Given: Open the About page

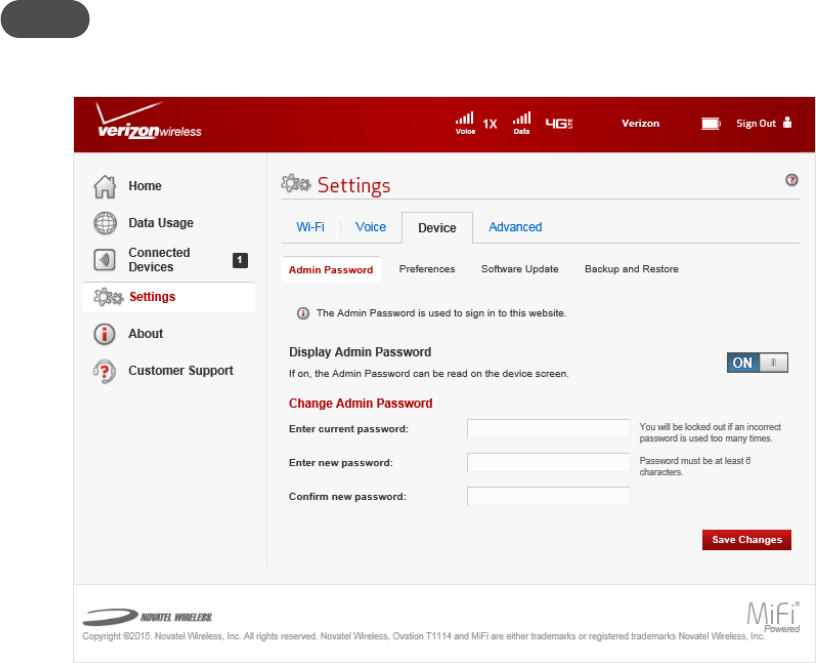Looking at the screenshot, I should [146, 334].
